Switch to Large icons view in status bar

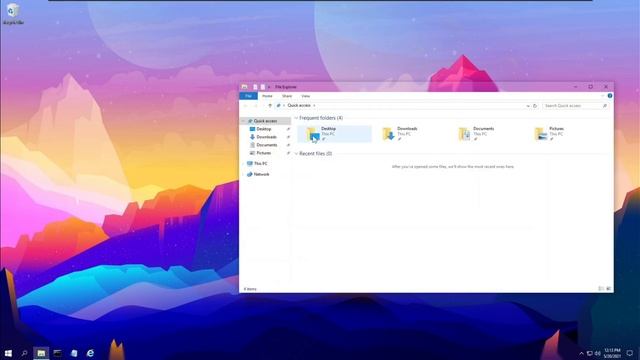608,289
